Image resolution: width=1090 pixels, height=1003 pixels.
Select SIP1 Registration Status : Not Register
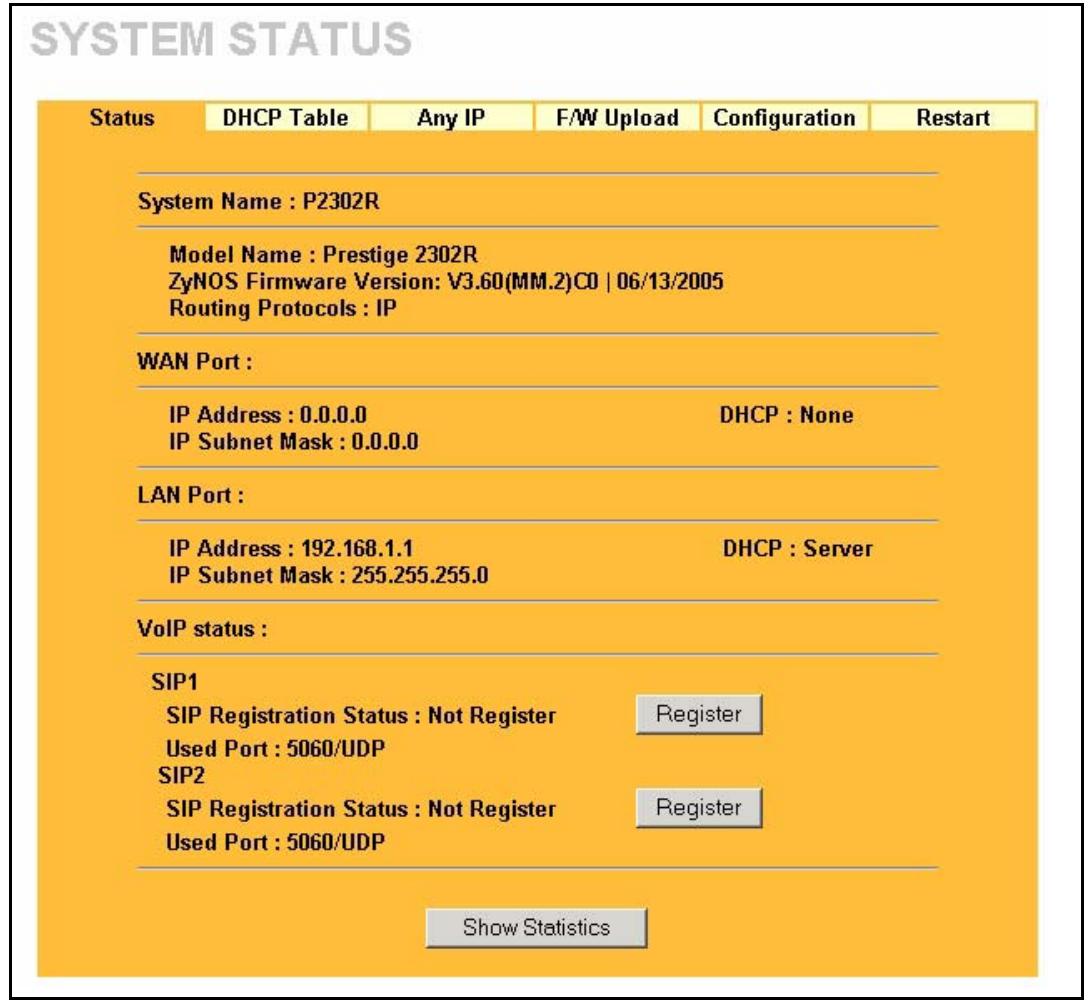click(x=361, y=715)
